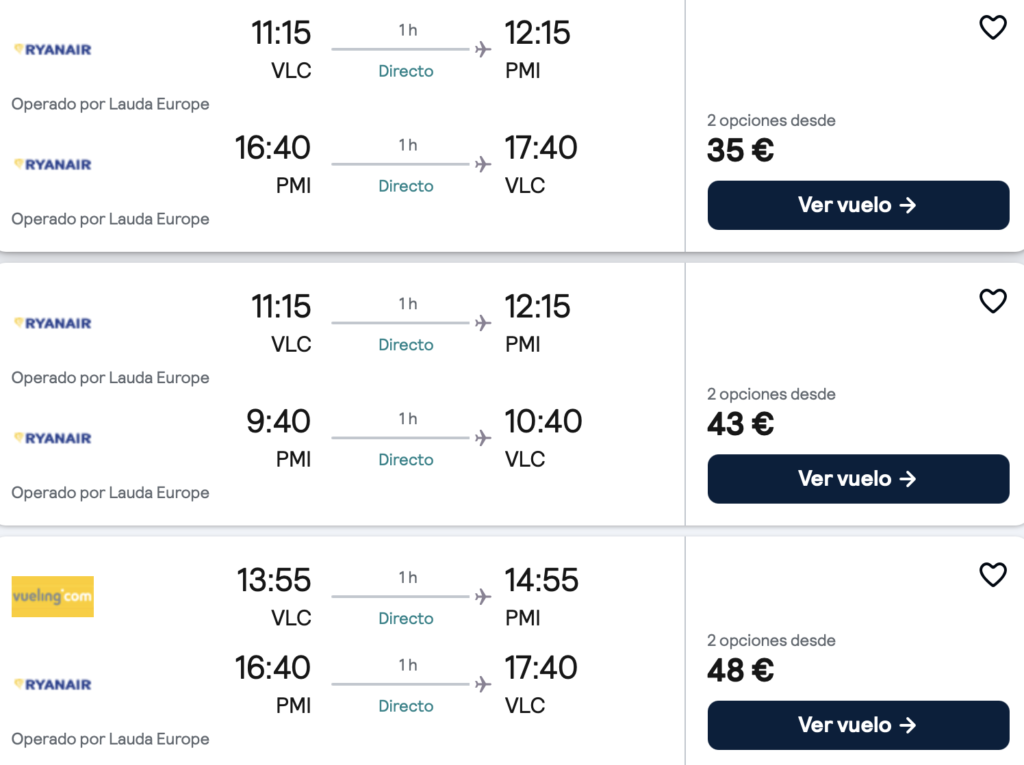1024x765 pixels.
Task: Click Ryanair logo on second card's 11:15 outbound
Action: [x=53, y=323]
